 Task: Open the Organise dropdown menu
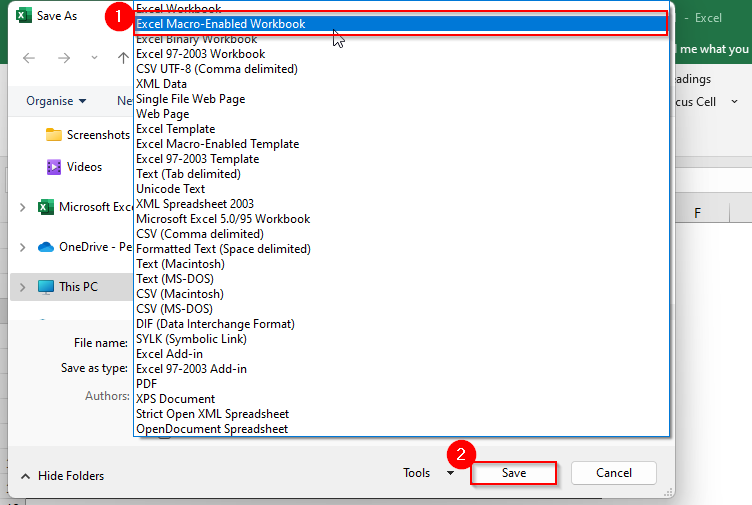pos(56,101)
